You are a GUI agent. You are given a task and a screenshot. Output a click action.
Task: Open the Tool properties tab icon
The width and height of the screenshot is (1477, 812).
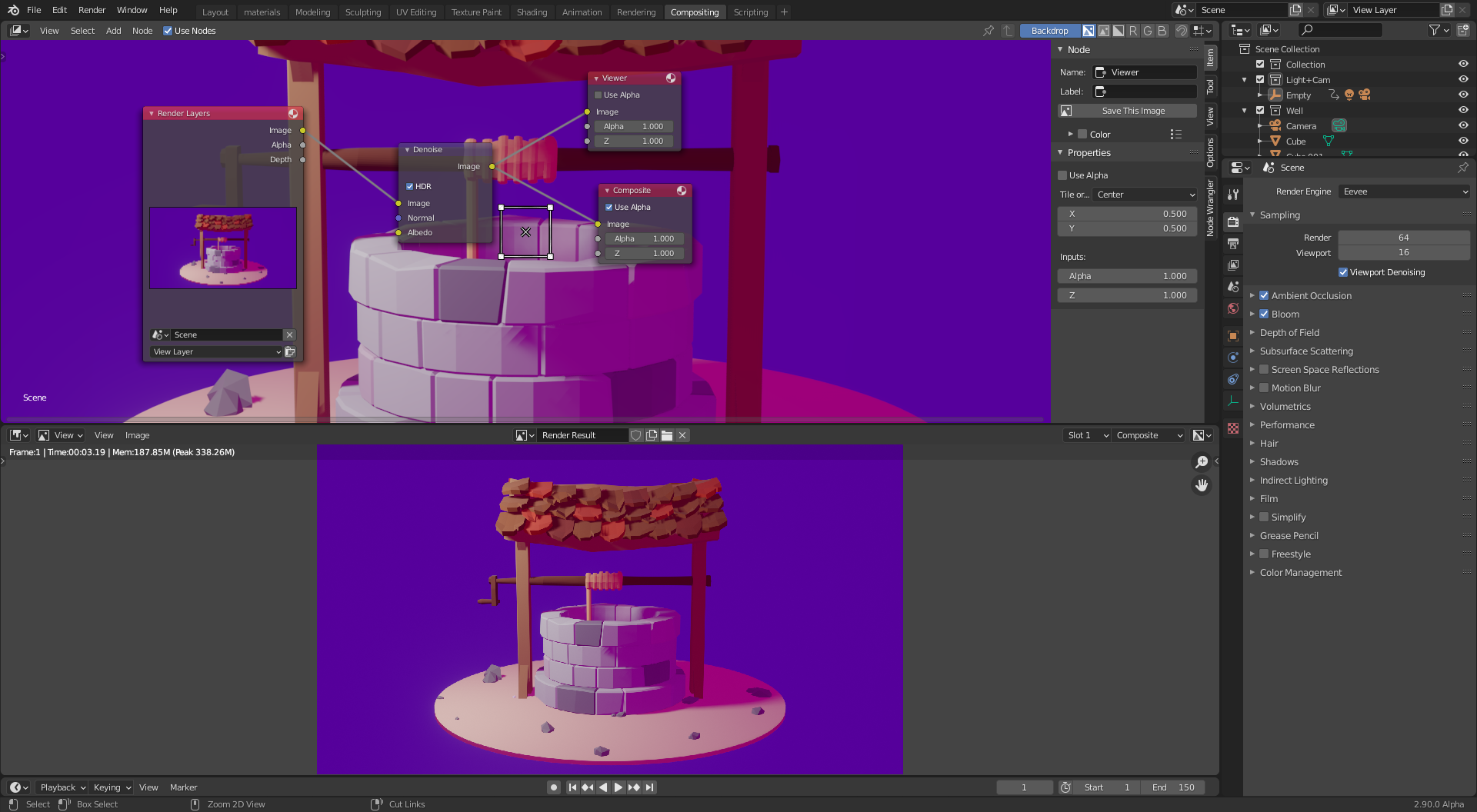[x=1233, y=195]
